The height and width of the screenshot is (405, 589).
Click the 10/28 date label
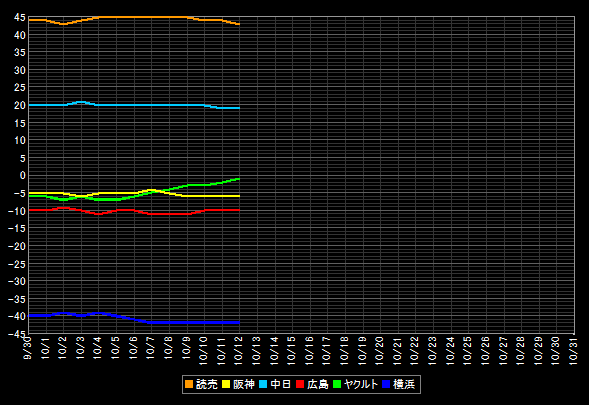[520, 350]
